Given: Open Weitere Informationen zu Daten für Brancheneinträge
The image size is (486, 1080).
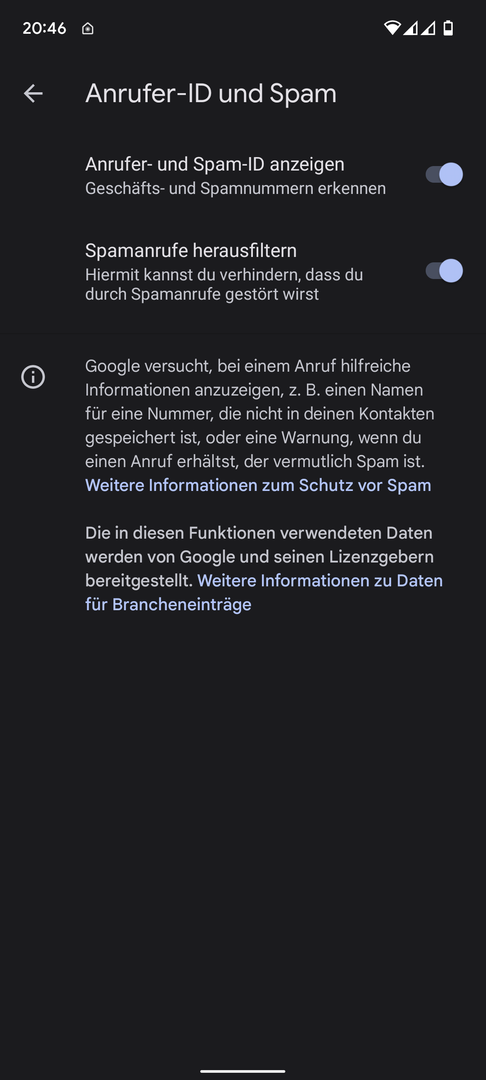Looking at the screenshot, I should [264, 593].
